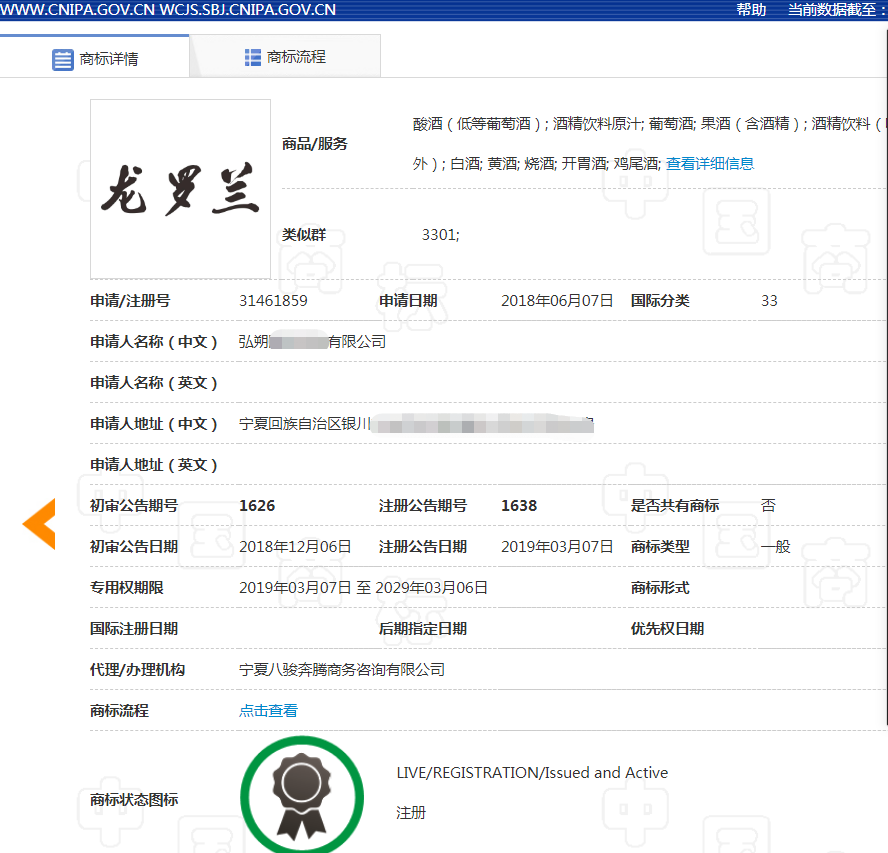Open 查看详细信息 for goods and services
The height and width of the screenshot is (853, 888).
[710, 163]
